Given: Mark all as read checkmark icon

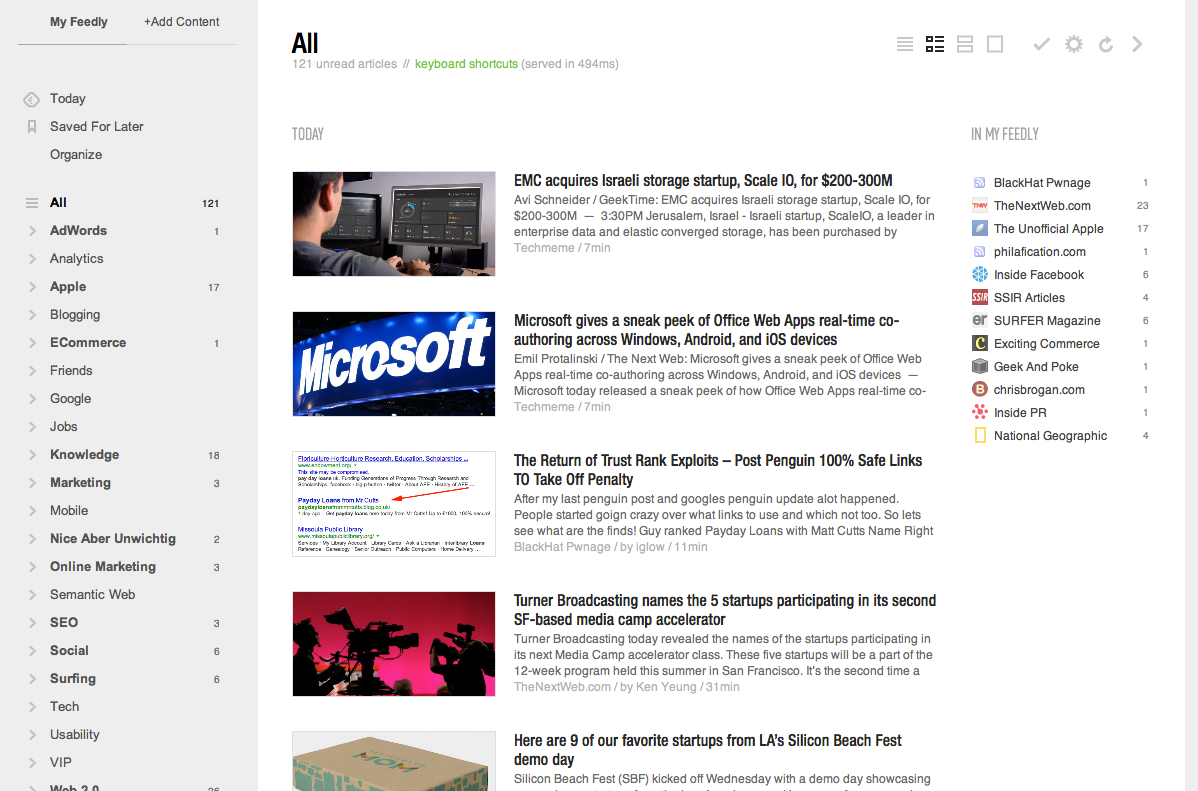Looking at the screenshot, I should pyautogui.click(x=1041, y=44).
